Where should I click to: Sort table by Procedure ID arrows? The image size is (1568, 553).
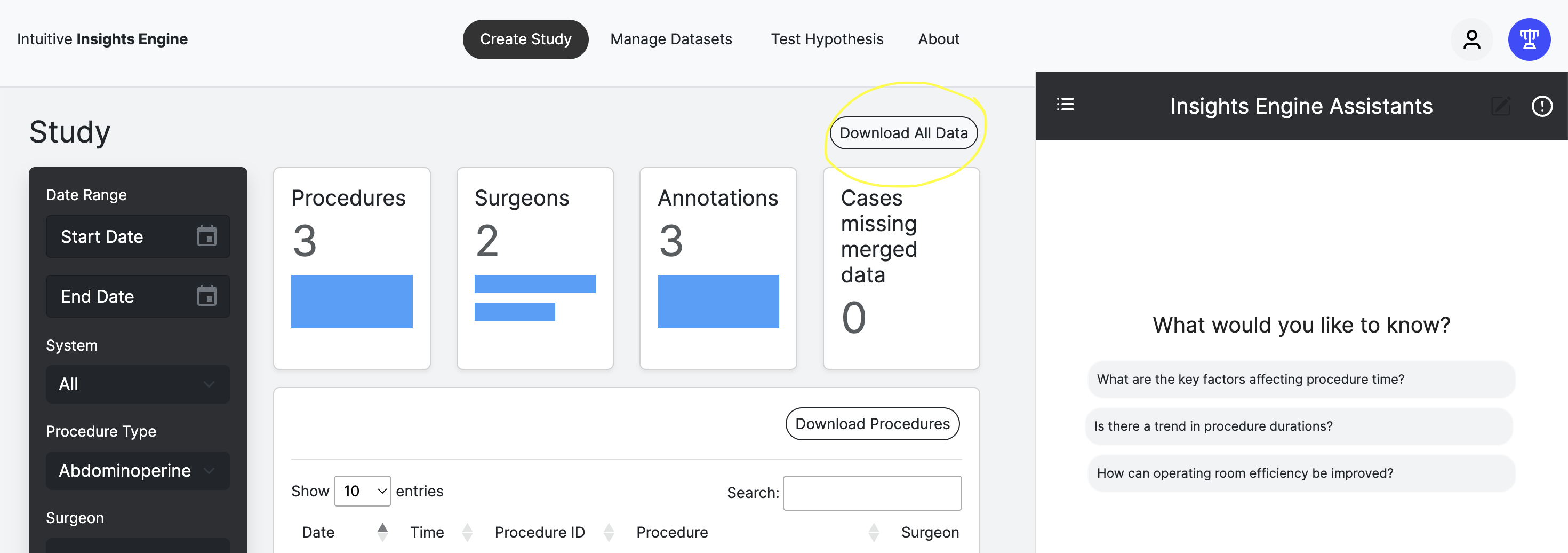click(608, 532)
